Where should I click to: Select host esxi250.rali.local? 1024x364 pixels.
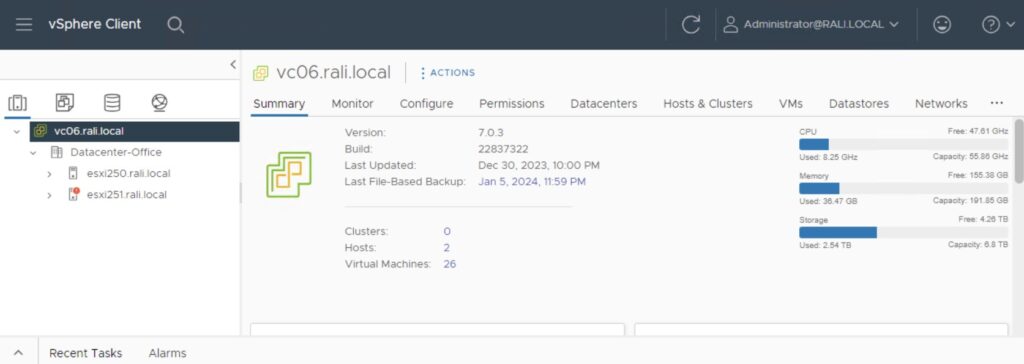[x=128, y=174]
